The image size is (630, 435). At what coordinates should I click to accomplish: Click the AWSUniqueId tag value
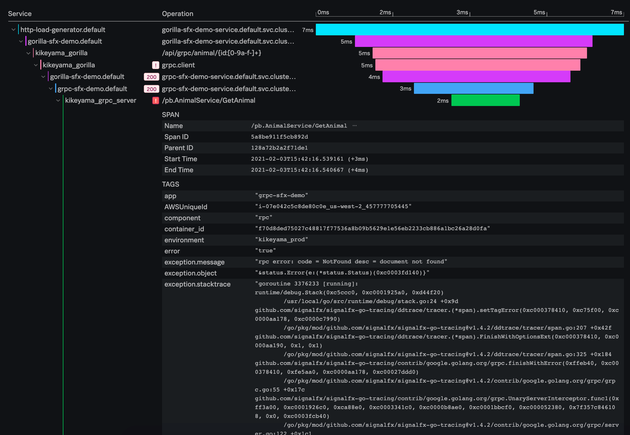point(333,206)
